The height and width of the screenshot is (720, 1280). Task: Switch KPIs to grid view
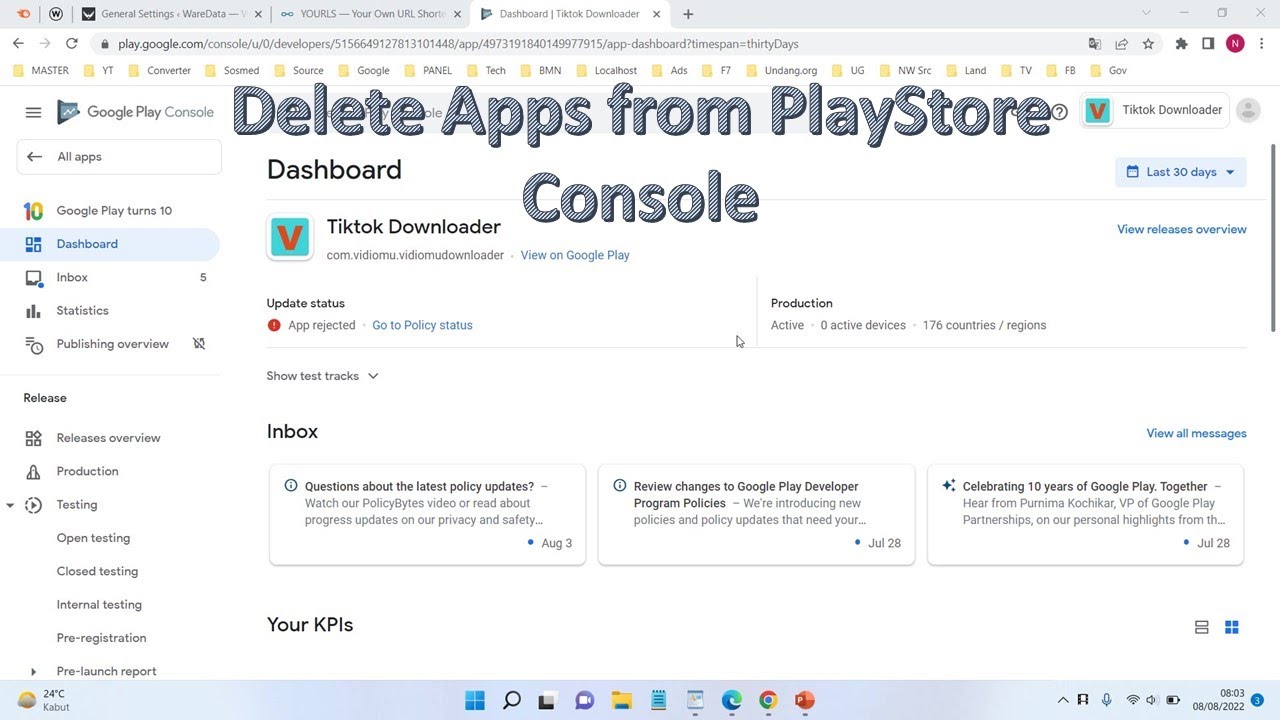pyautogui.click(x=1231, y=627)
